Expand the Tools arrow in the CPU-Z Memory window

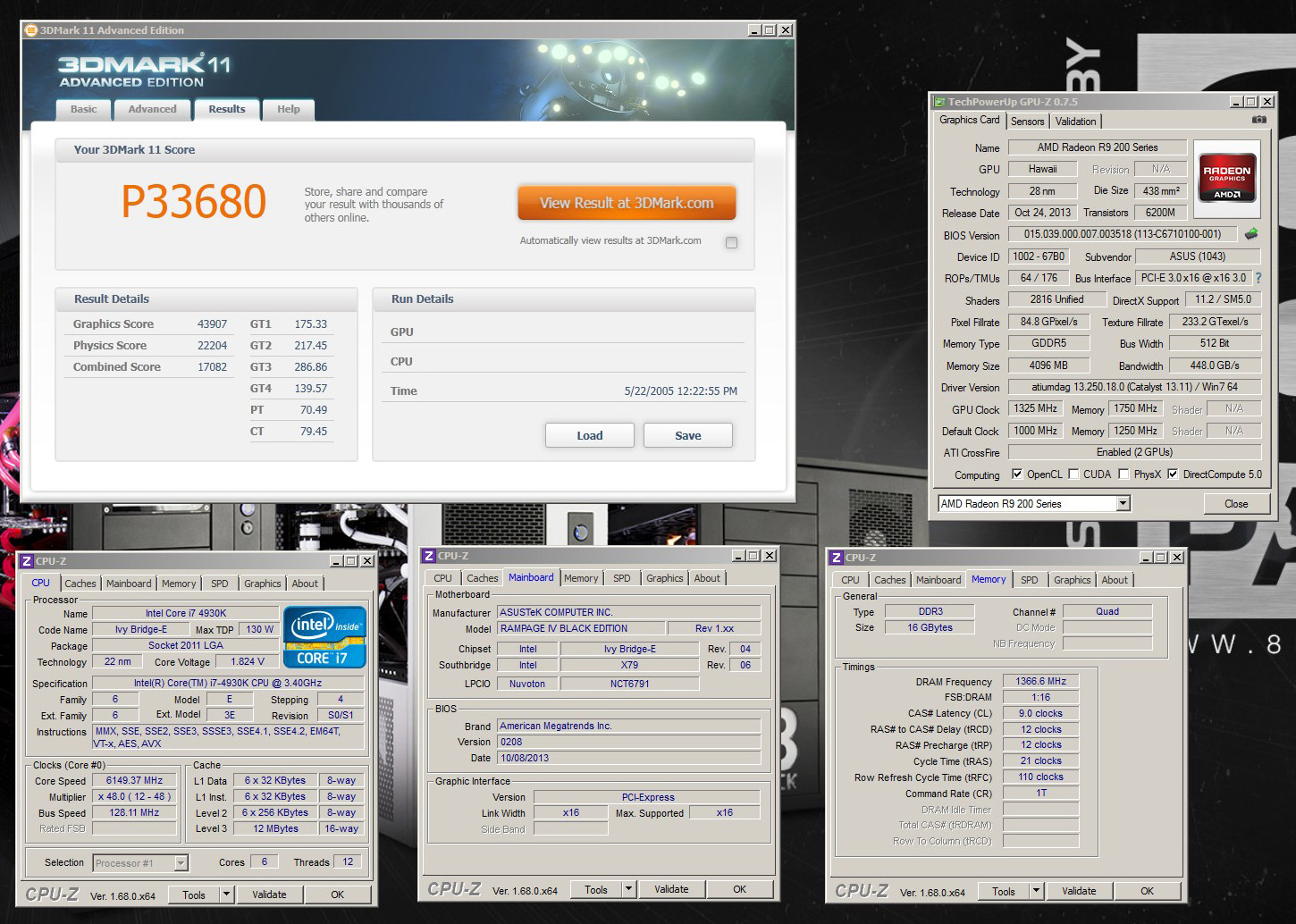click(1037, 891)
